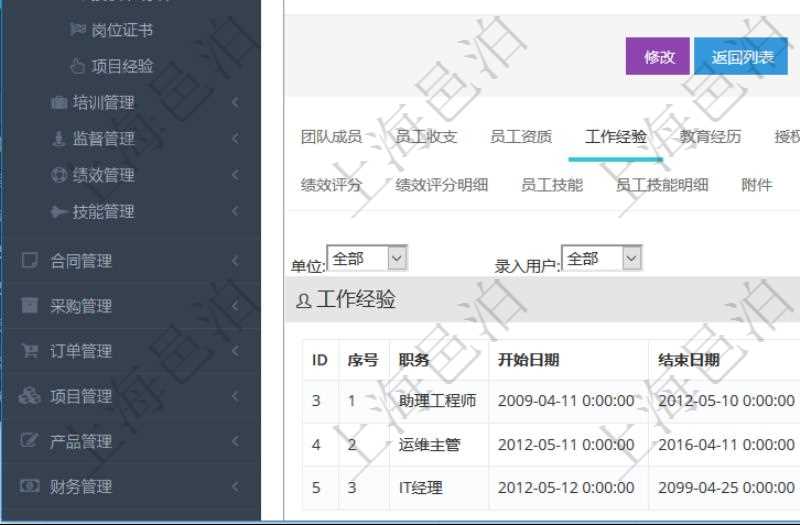Click the flag icon beside 岗位证书
Image resolution: width=800 pixels, height=525 pixels.
pyautogui.click(x=77, y=30)
